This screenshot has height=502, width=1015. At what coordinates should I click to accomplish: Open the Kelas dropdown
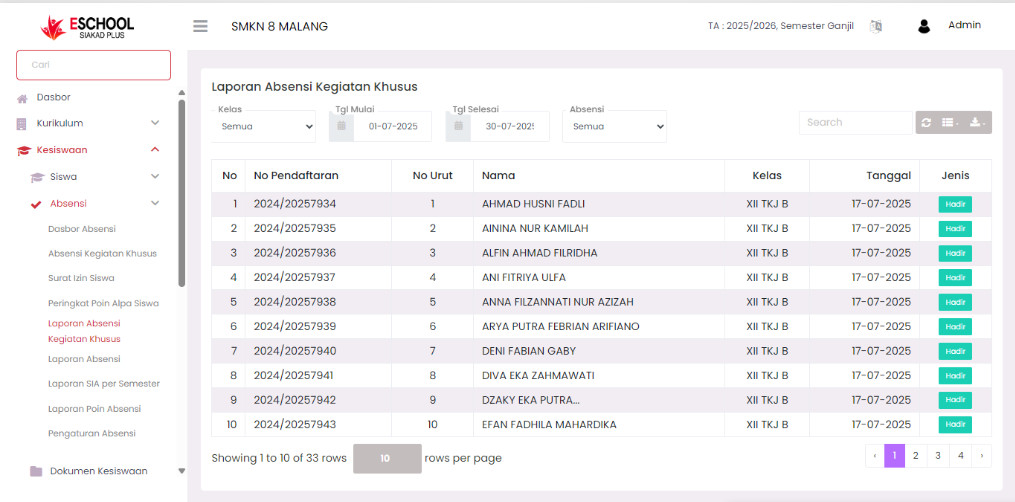pos(264,127)
